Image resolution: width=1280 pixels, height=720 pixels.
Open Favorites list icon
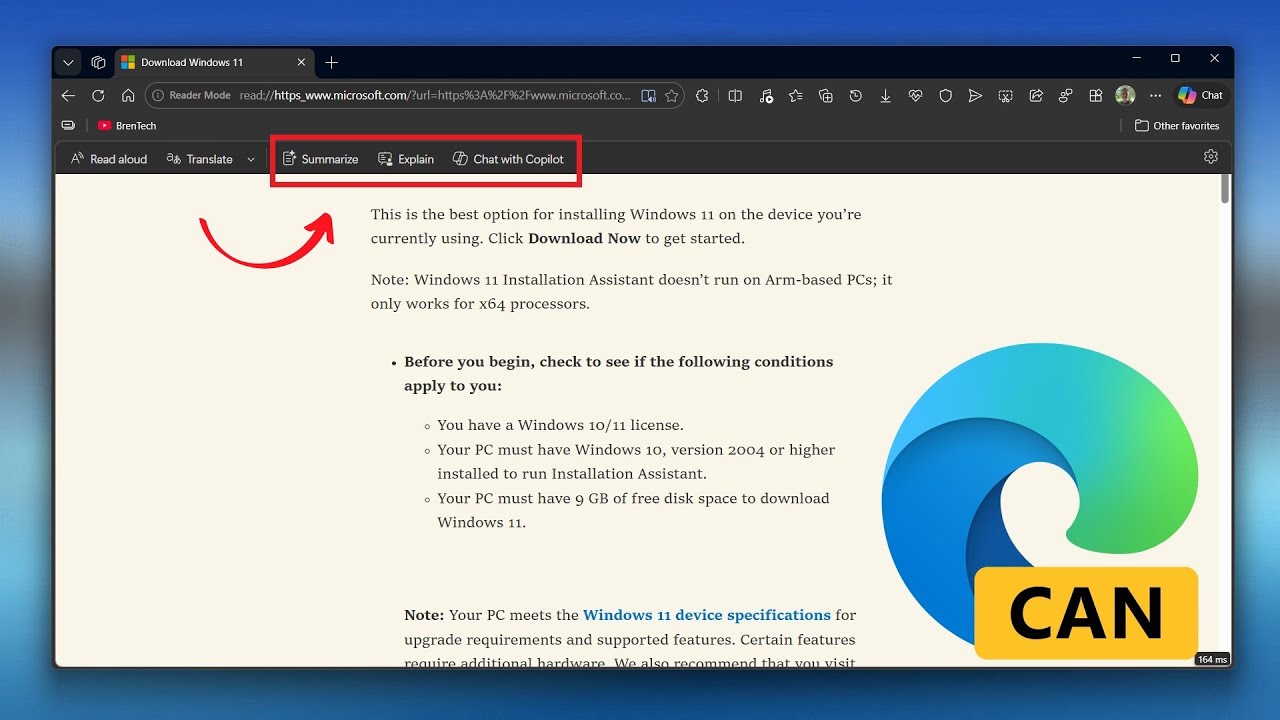795,96
